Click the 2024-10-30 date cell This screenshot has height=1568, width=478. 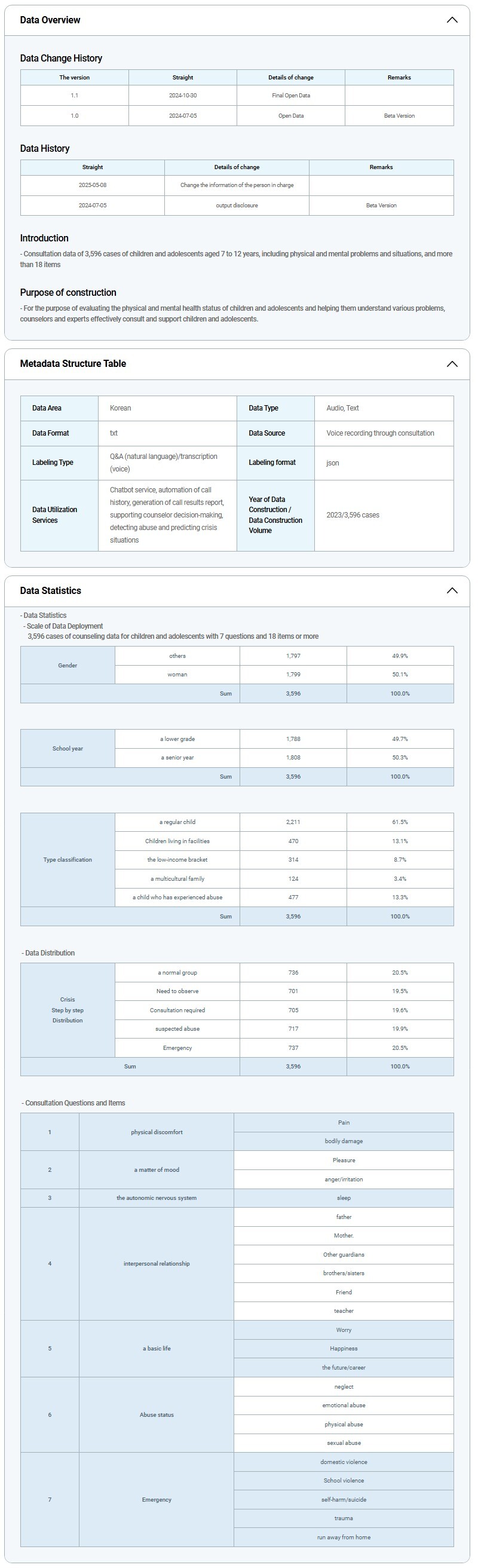point(183,96)
